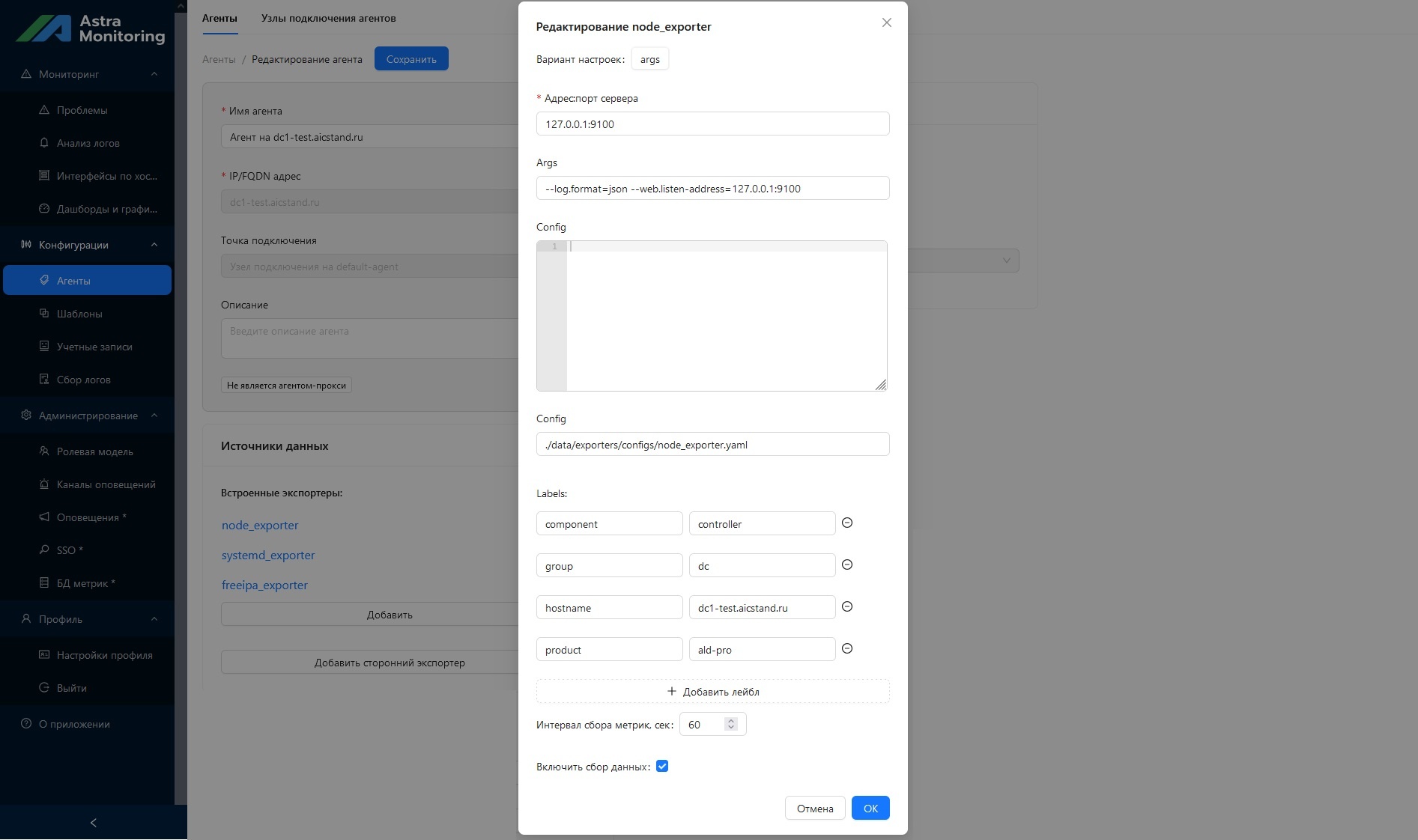Collapse the Профиль sidebar section

[x=154, y=619]
